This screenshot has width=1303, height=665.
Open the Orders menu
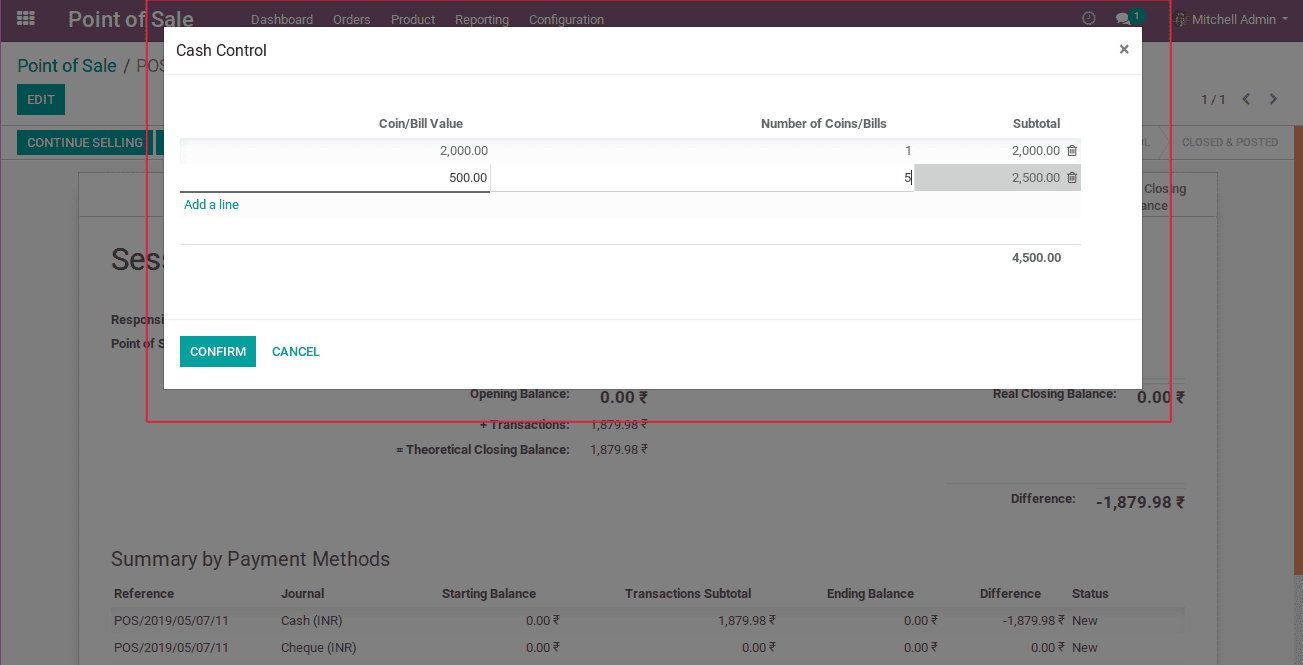point(352,19)
